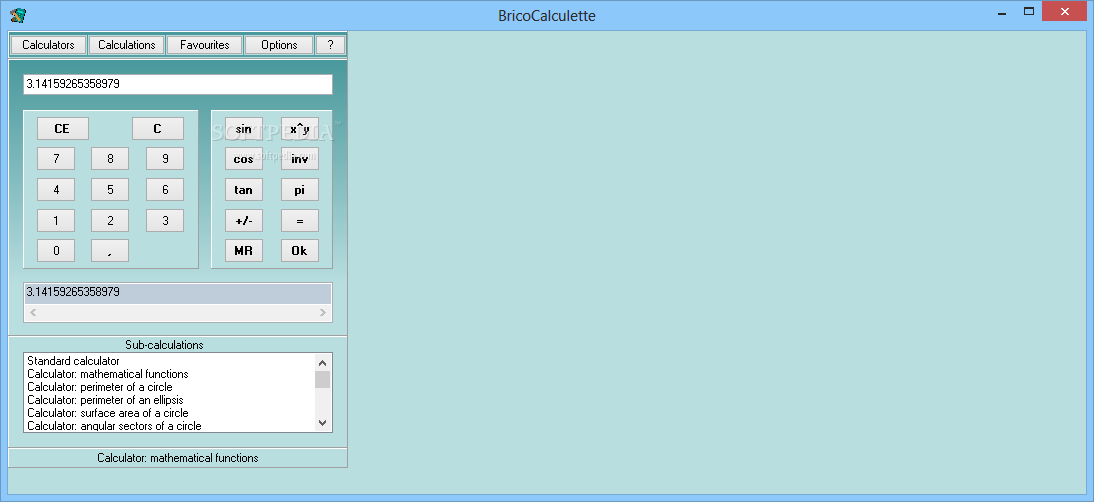Click digit 9 on keypad
The image size is (1094, 502).
165,159
